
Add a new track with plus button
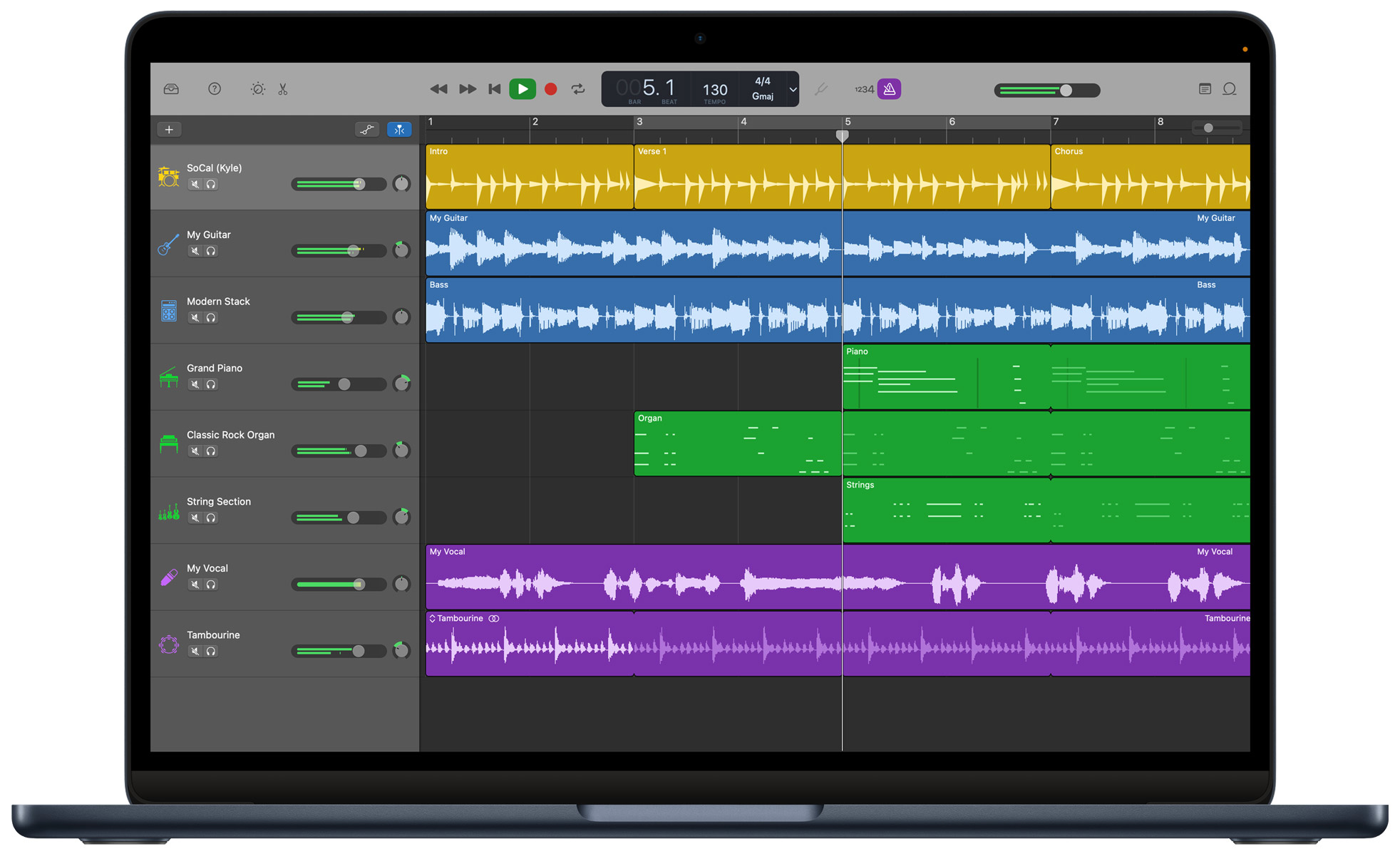[169, 130]
